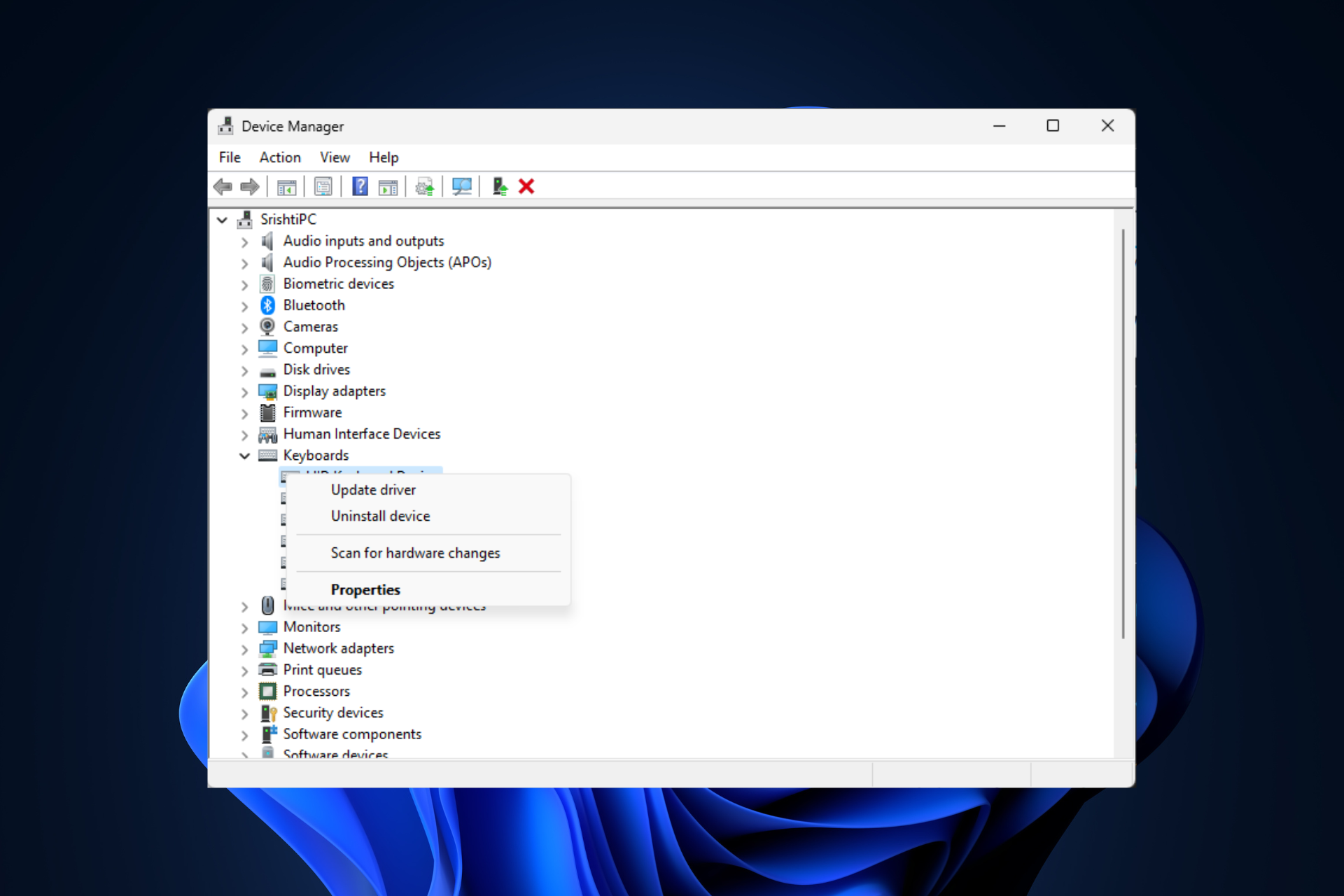
Task: Select the Monitors tree label
Action: [311, 627]
